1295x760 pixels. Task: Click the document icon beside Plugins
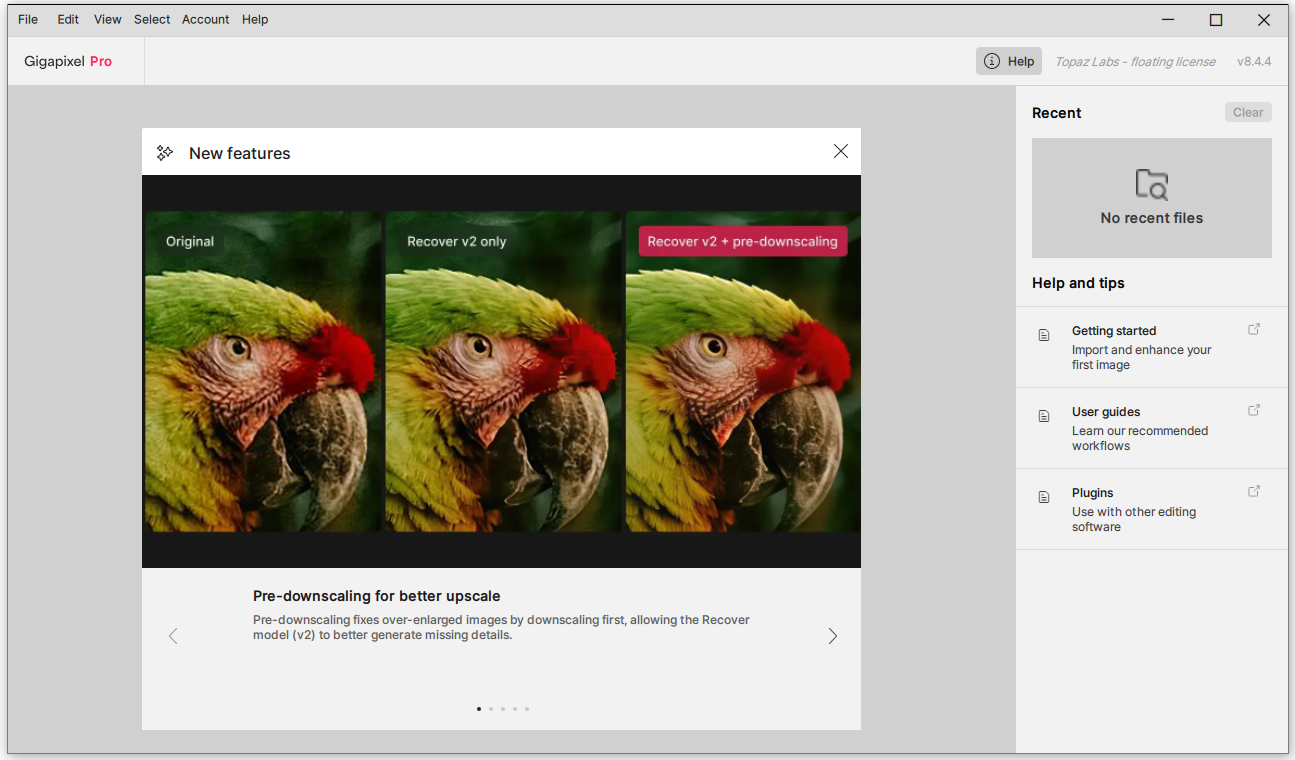pos(1044,497)
